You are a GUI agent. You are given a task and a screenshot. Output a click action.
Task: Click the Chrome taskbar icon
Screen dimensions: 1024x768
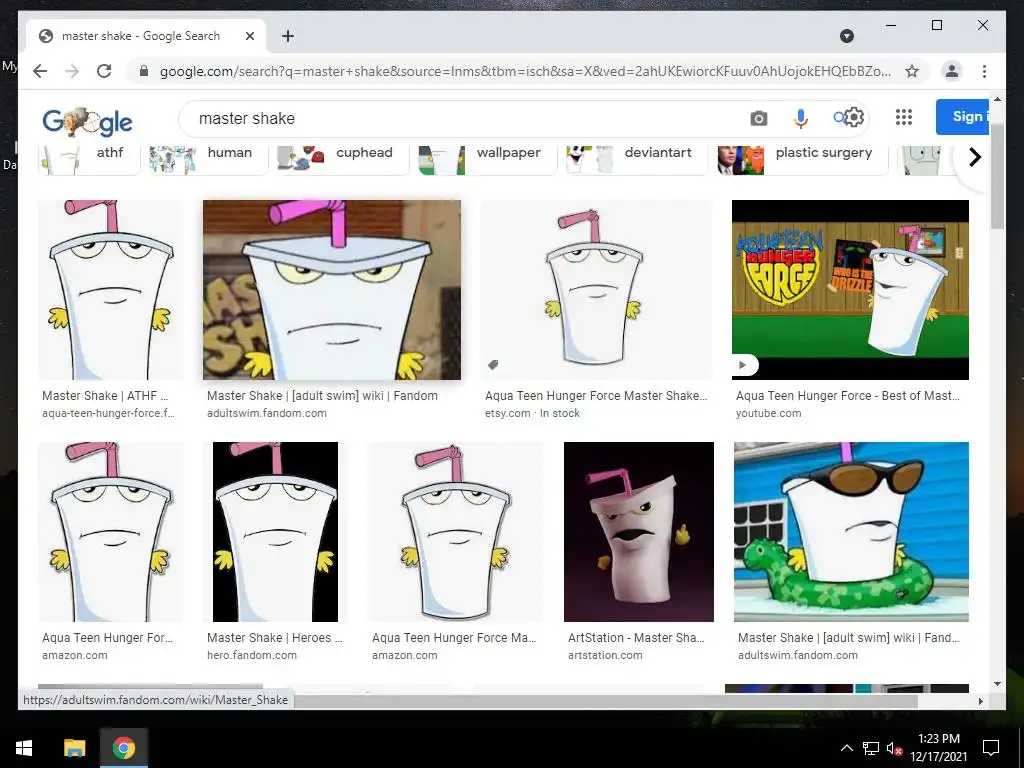click(x=123, y=748)
